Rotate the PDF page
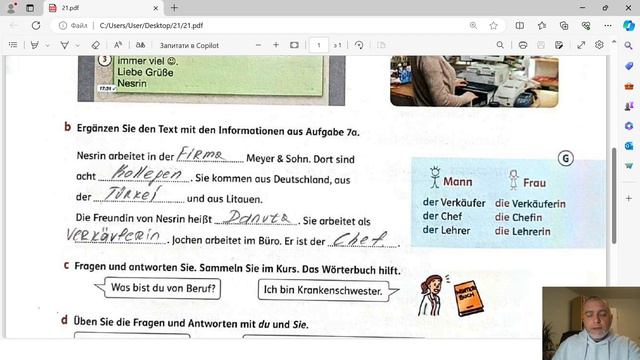640x360 pixels. coord(359,45)
